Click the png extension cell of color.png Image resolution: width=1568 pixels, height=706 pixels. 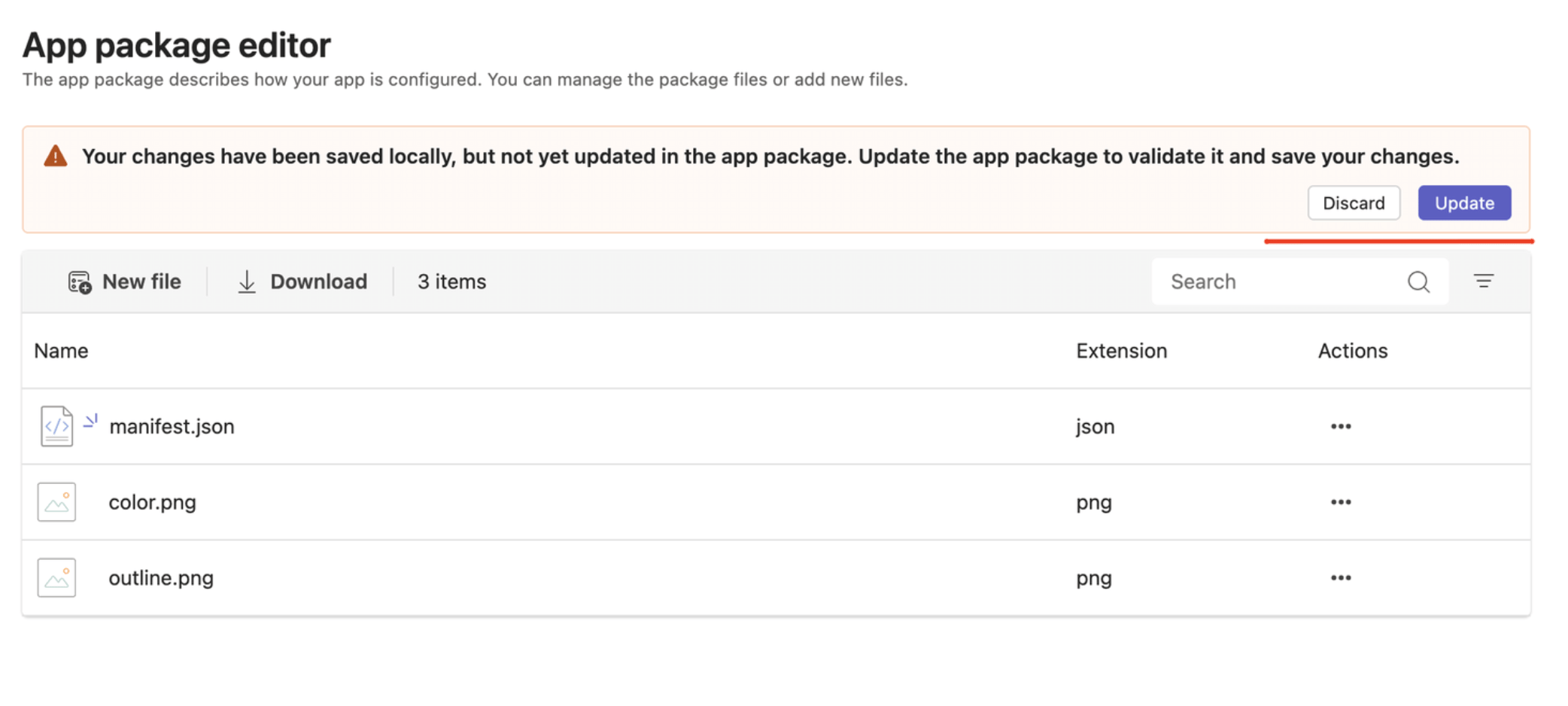click(1093, 503)
